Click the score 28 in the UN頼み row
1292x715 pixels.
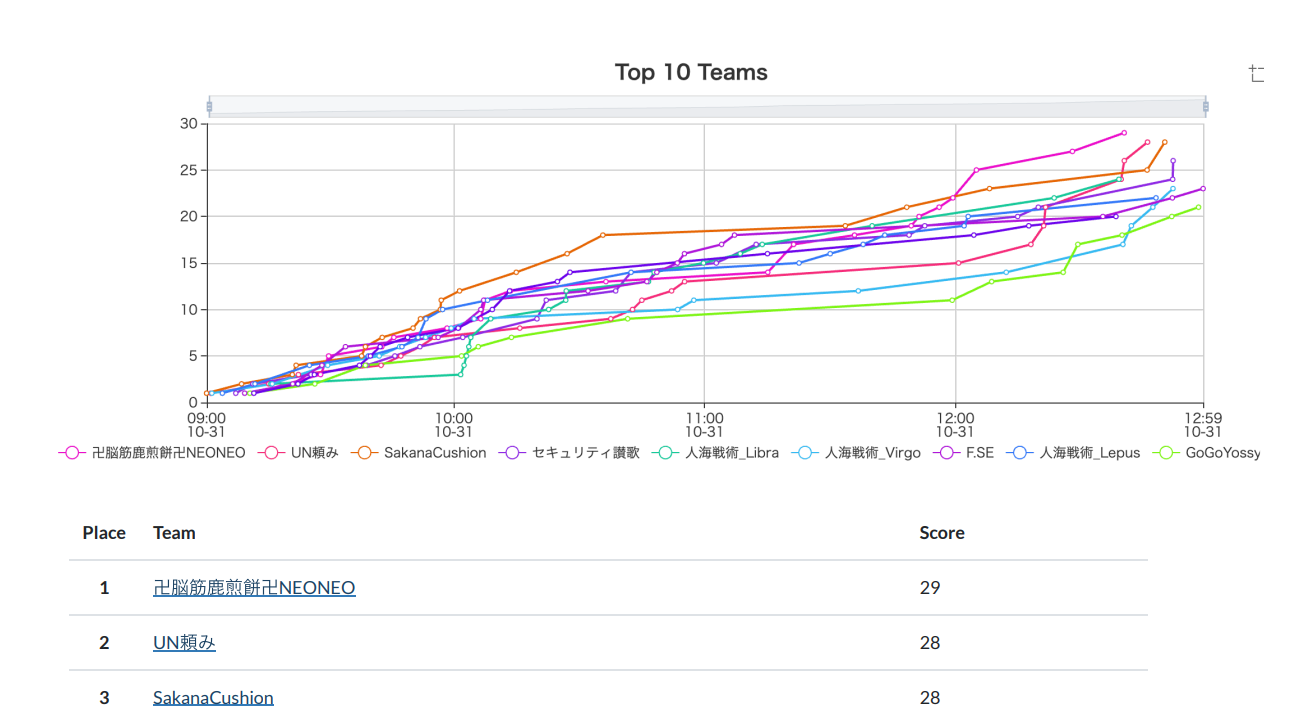(x=930, y=642)
